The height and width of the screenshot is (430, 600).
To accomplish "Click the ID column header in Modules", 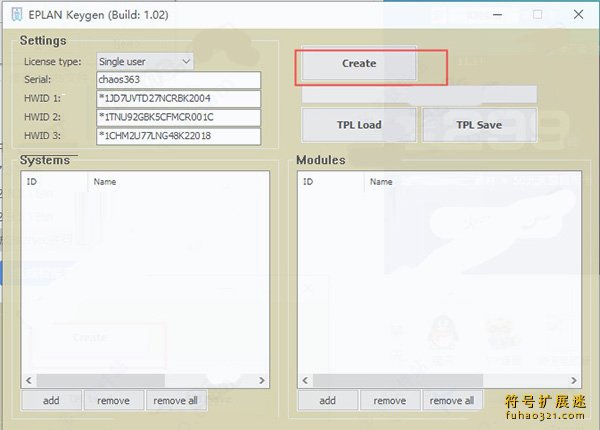I will point(331,182).
